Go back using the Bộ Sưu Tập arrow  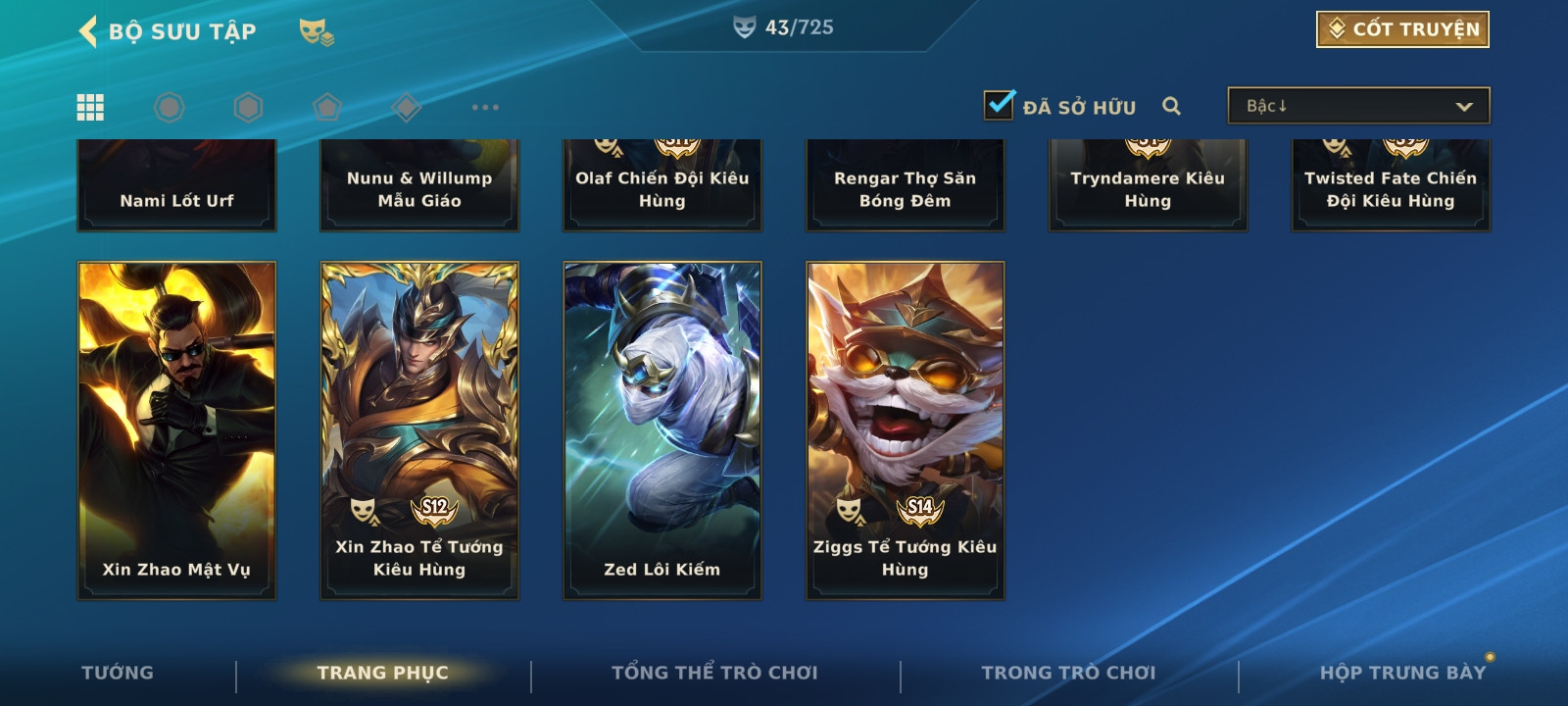pyautogui.click(x=88, y=31)
